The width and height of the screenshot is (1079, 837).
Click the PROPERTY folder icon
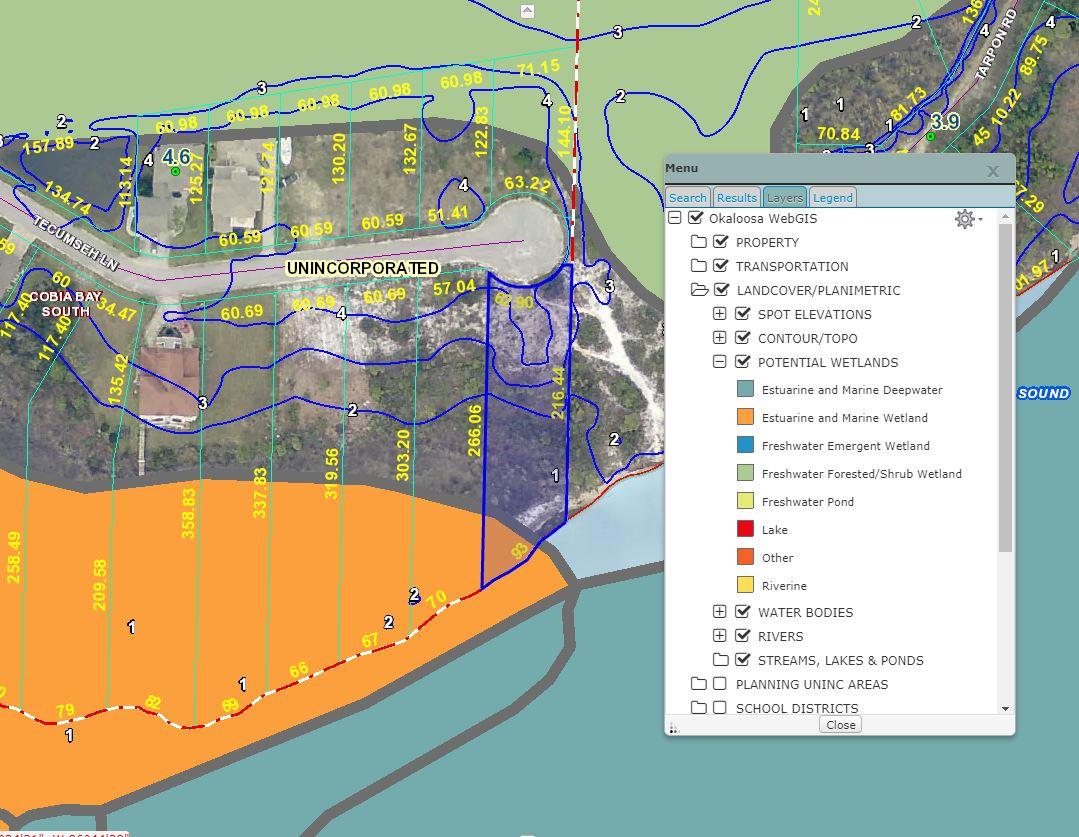tap(699, 242)
